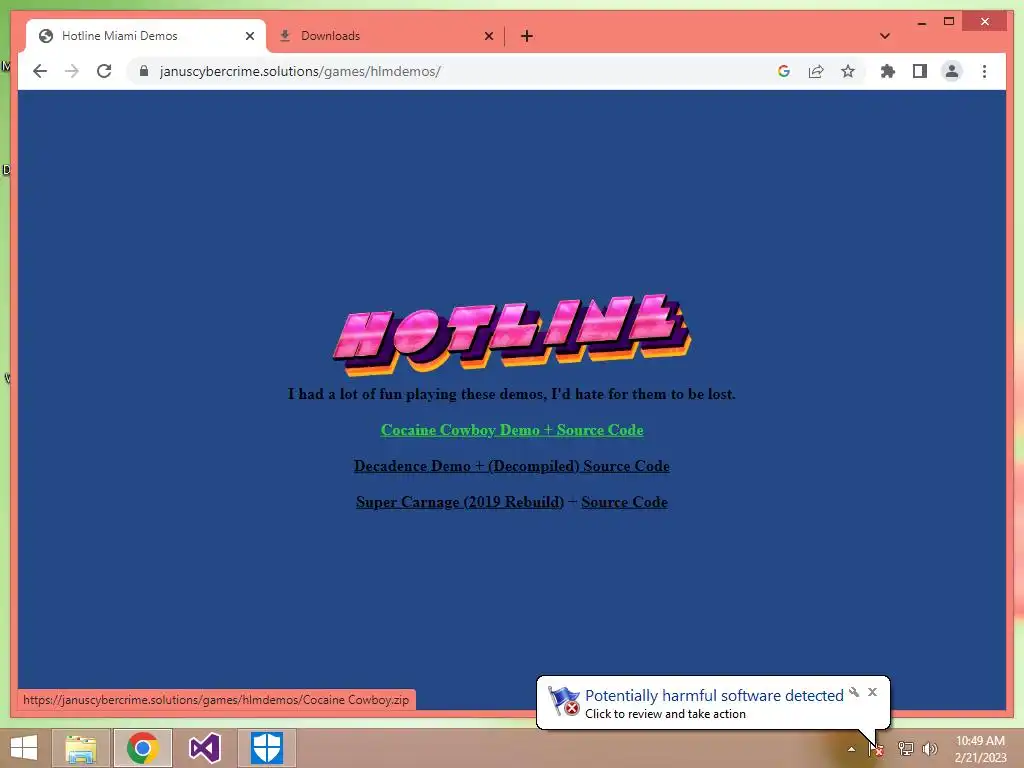Open the Super Carnage Source Code link

click(x=624, y=502)
